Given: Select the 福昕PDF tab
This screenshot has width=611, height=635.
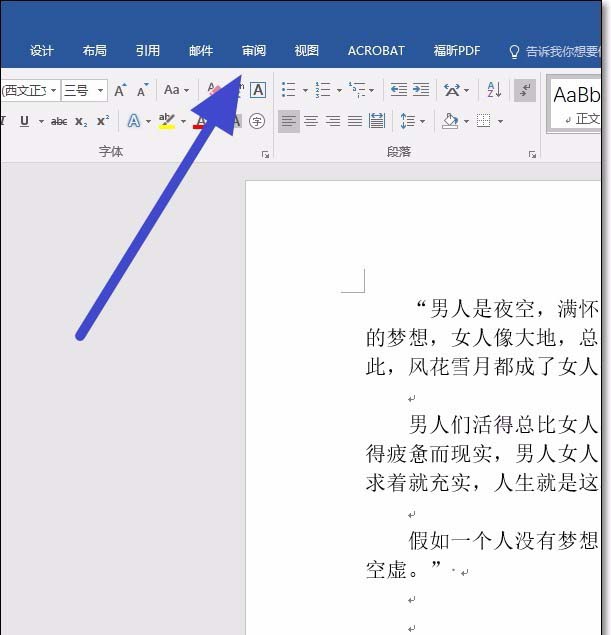Looking at the screenshot, I should tap(457, 51).
